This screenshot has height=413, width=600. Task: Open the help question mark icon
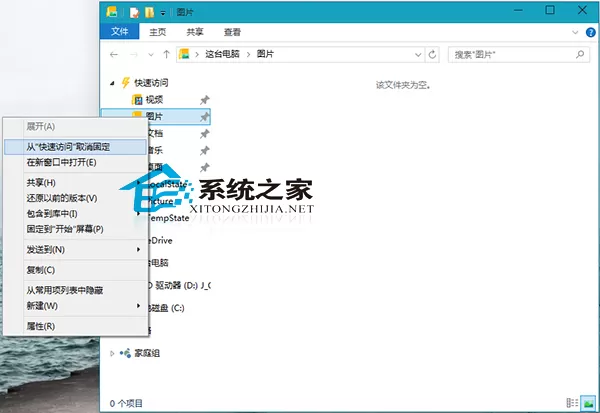click(x=590, y=33)
